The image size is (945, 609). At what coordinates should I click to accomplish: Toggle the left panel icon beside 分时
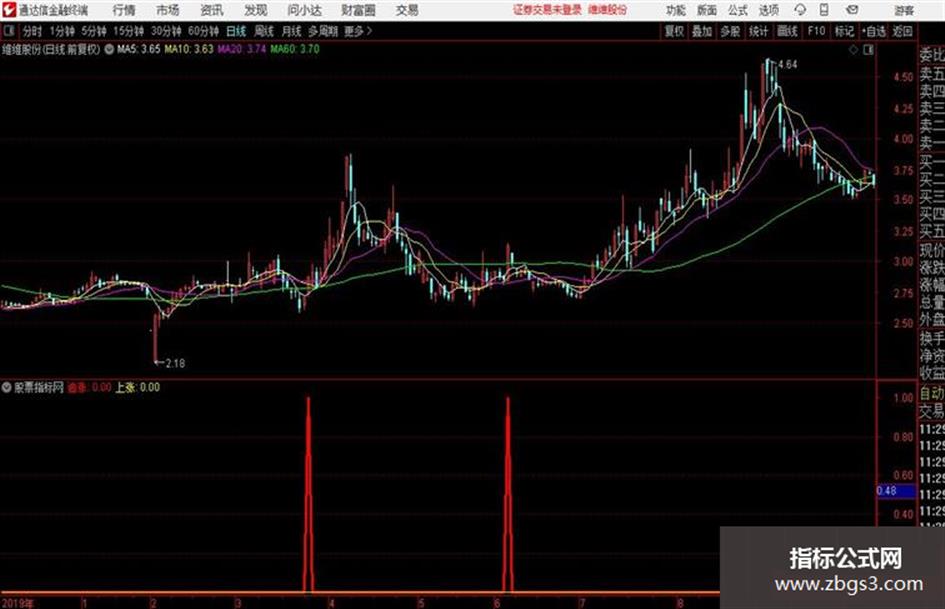9,31
